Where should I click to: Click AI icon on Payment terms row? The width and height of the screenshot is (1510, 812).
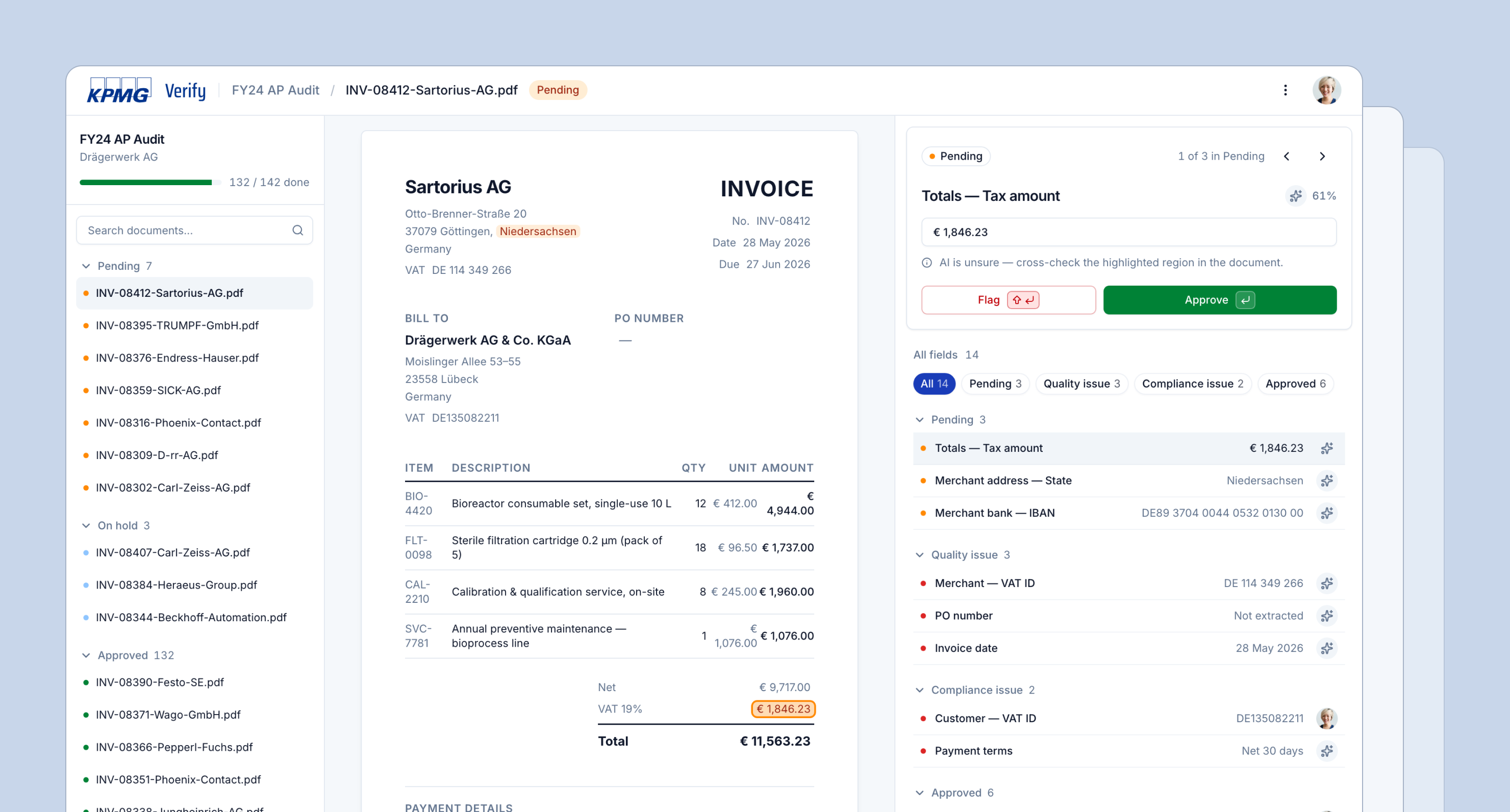[x=1327, y=751]
